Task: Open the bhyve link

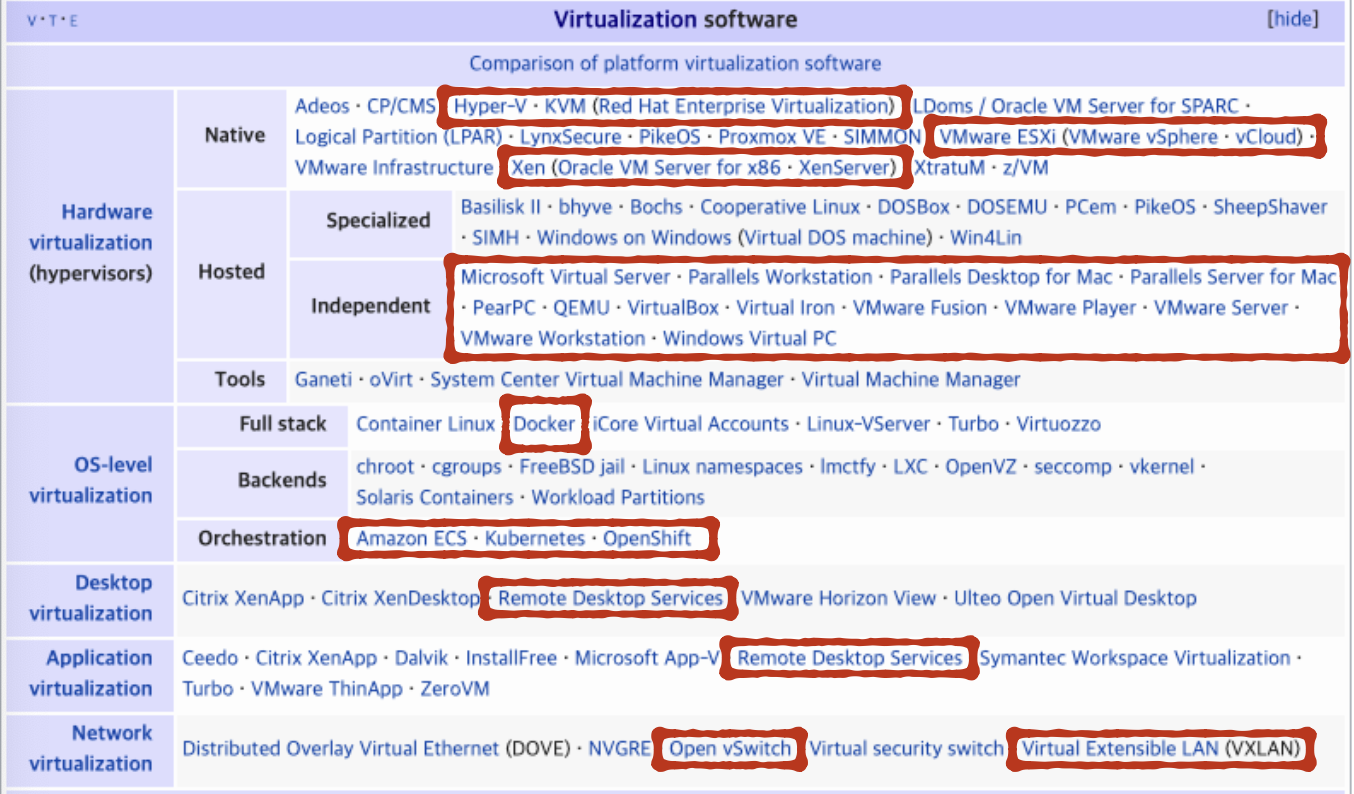Action: click(x=585, y=207)
